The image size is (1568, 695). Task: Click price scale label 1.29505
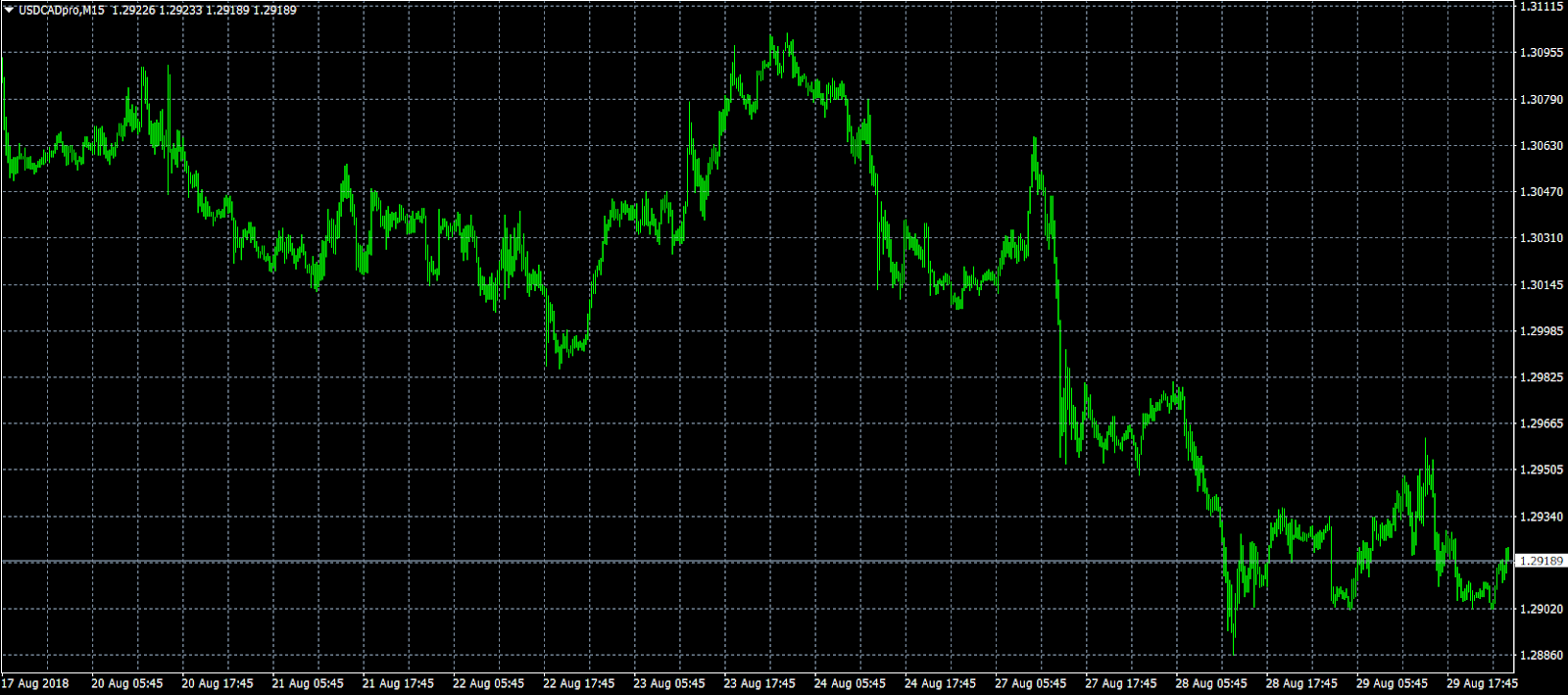click(1541, 470)
